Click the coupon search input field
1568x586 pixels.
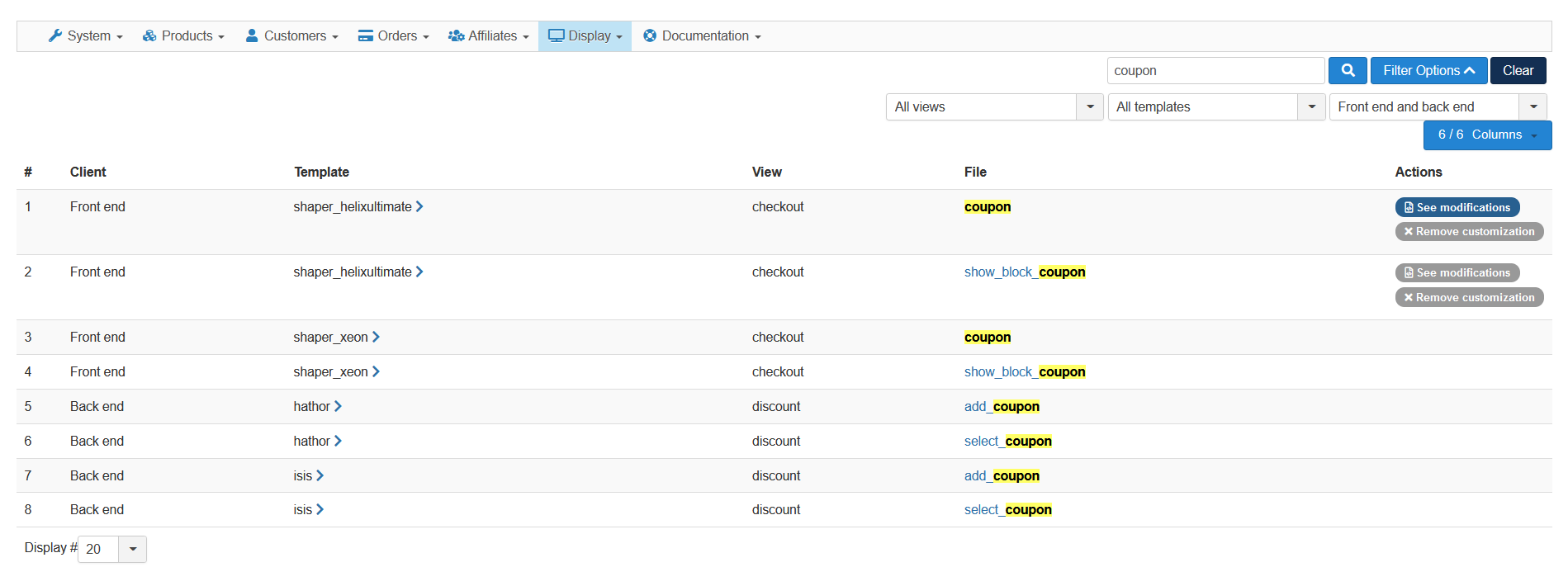pos(1215,71)
